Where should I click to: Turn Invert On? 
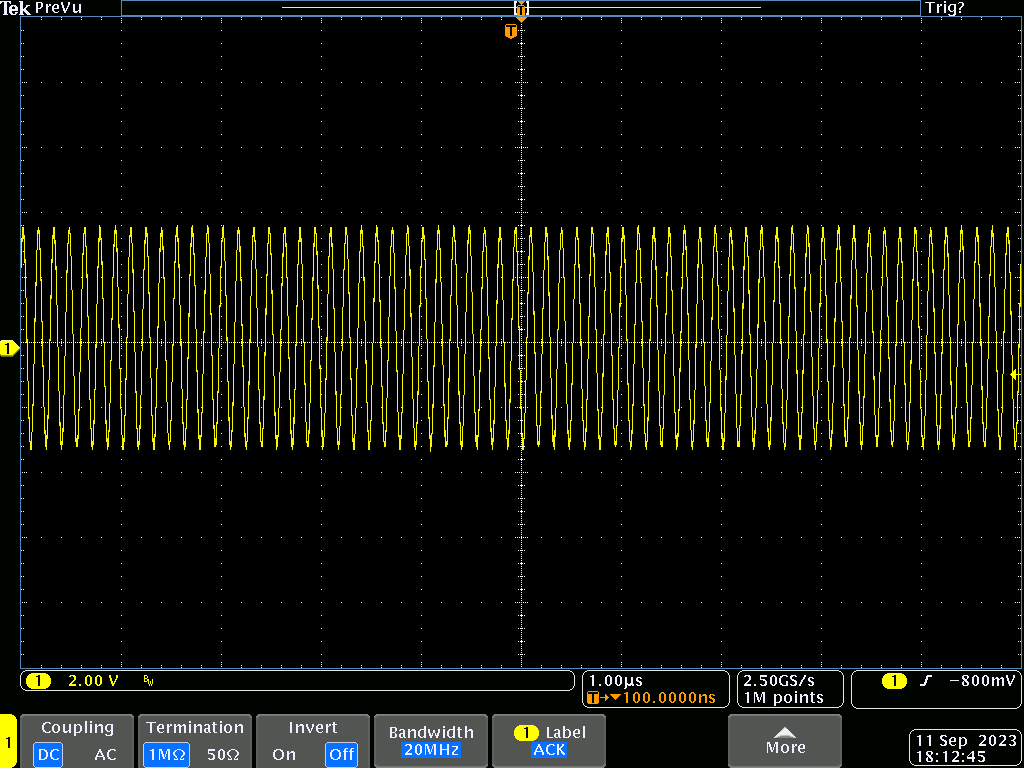284,754
